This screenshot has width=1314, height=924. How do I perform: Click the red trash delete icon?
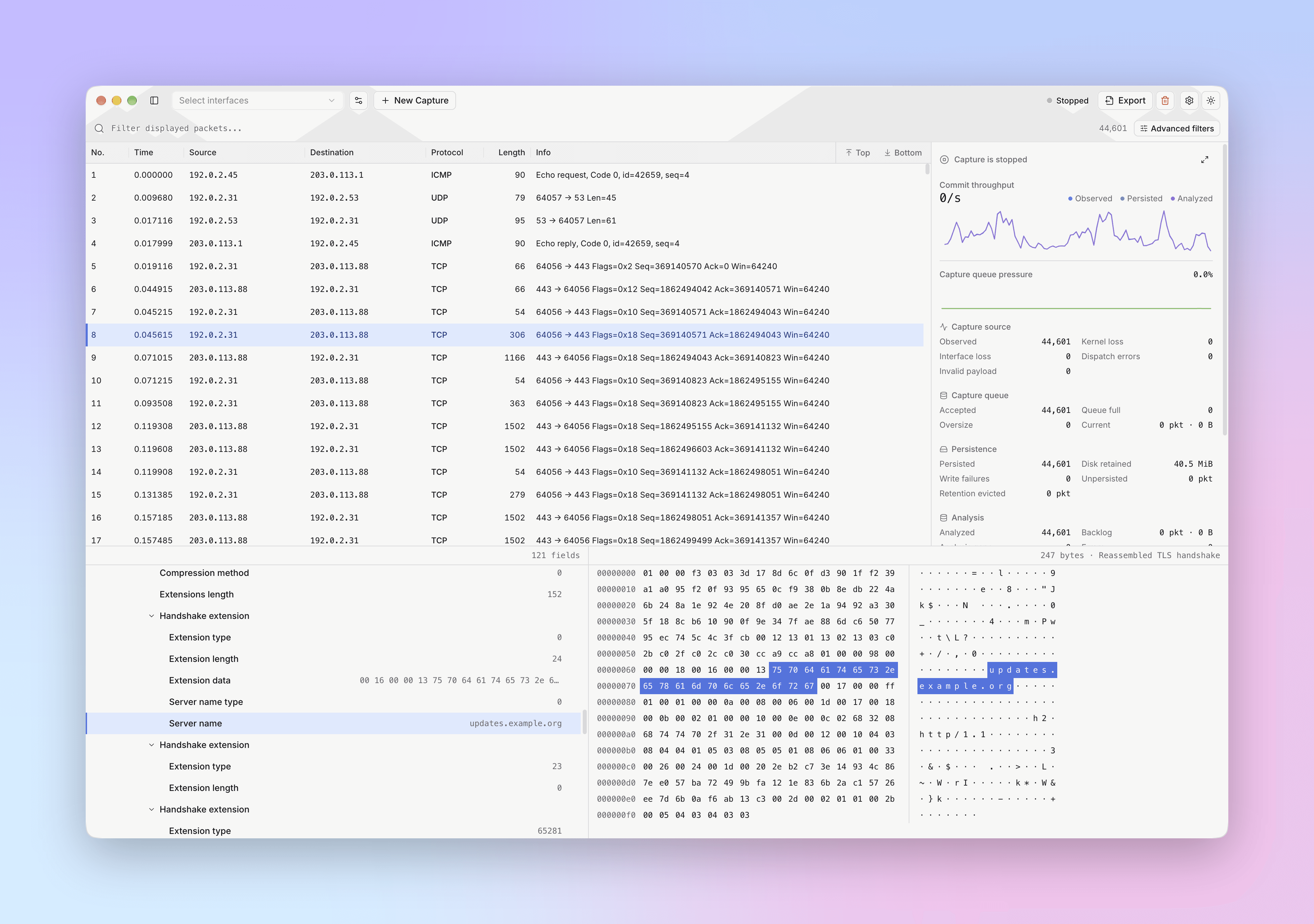[1165, 101]
